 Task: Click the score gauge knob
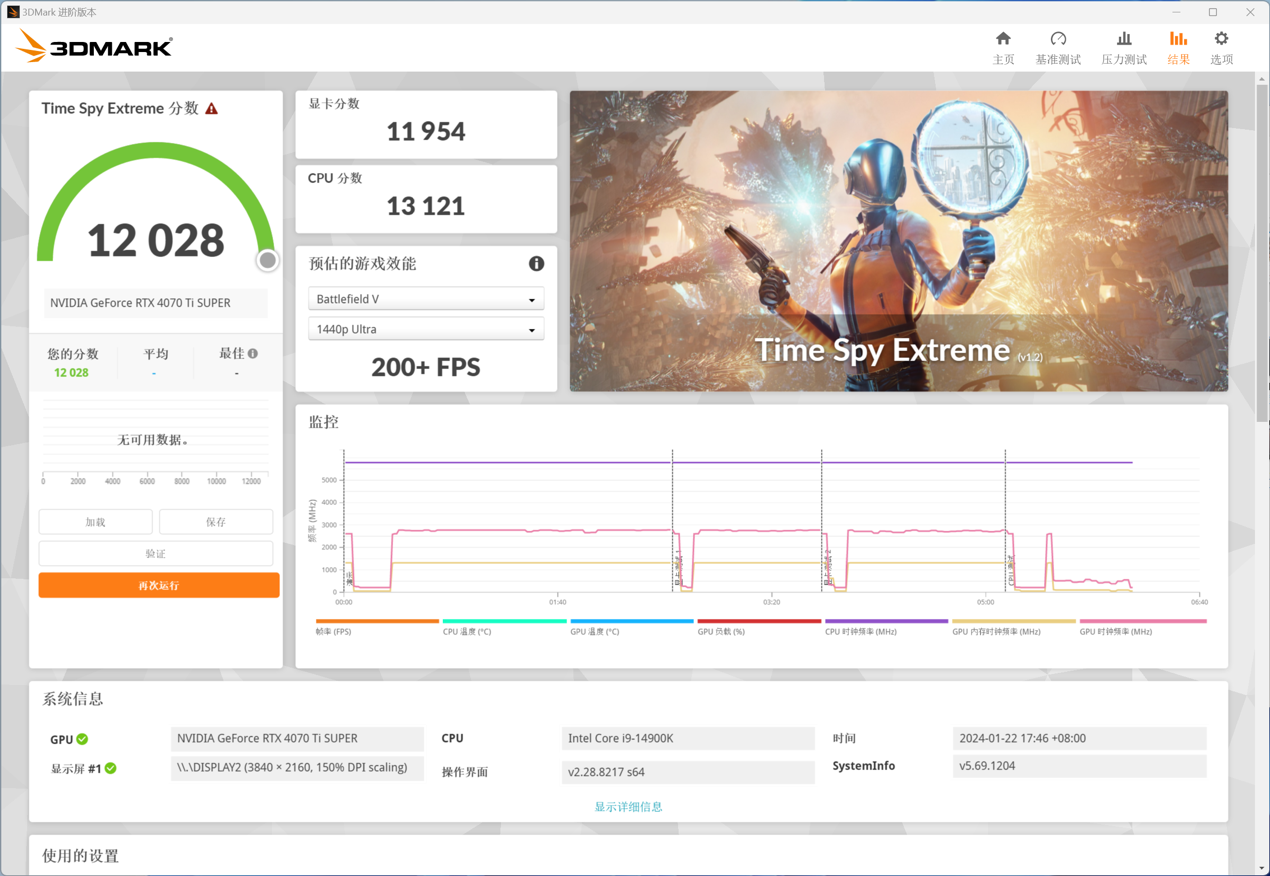click(267, 260)
